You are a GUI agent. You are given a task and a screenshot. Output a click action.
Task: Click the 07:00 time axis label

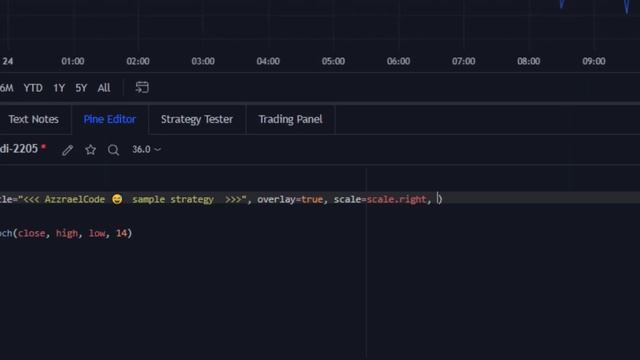pos(463,61)
